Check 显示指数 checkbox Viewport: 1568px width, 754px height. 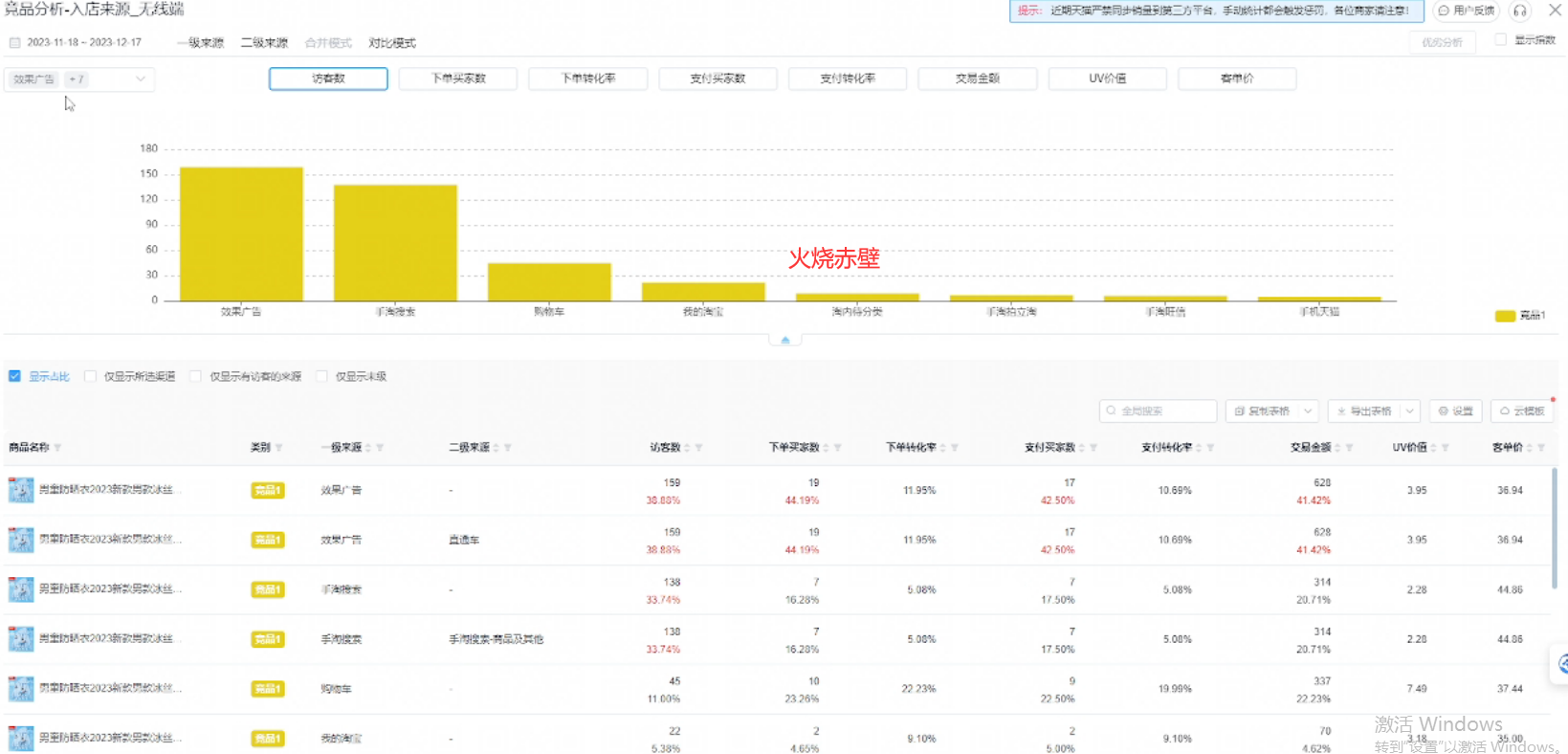pyautogui.click(x=1500, y=39)
